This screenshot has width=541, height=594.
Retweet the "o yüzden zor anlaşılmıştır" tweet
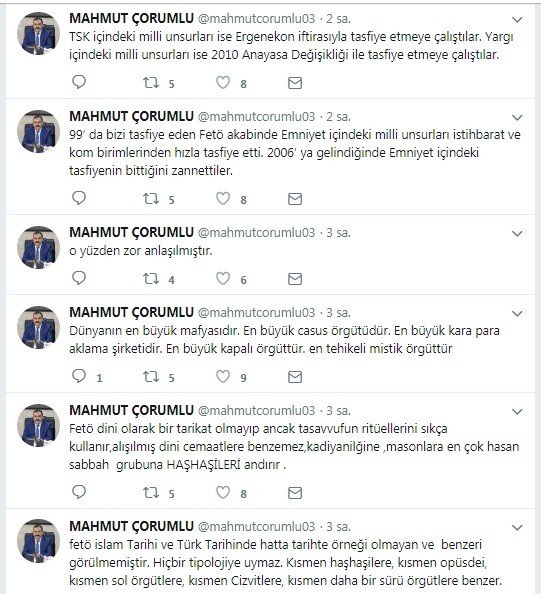pos(151,279)
